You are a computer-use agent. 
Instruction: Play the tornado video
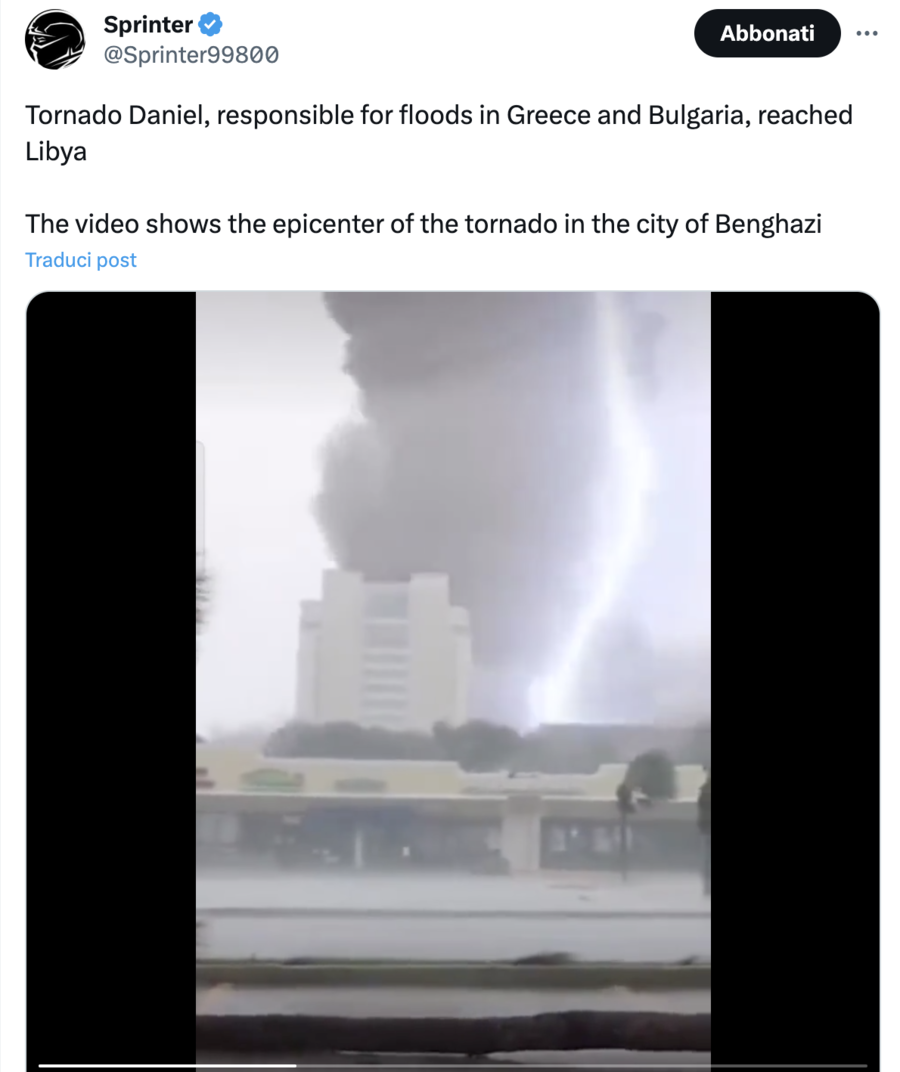(453, 677)
